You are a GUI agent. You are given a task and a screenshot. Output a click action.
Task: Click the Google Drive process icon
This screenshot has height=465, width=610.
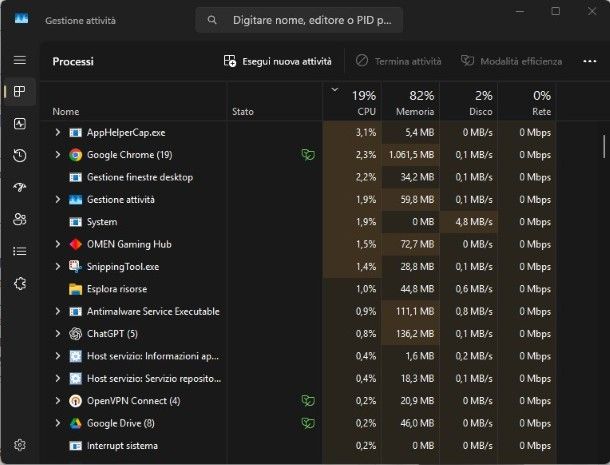(75, 423)
